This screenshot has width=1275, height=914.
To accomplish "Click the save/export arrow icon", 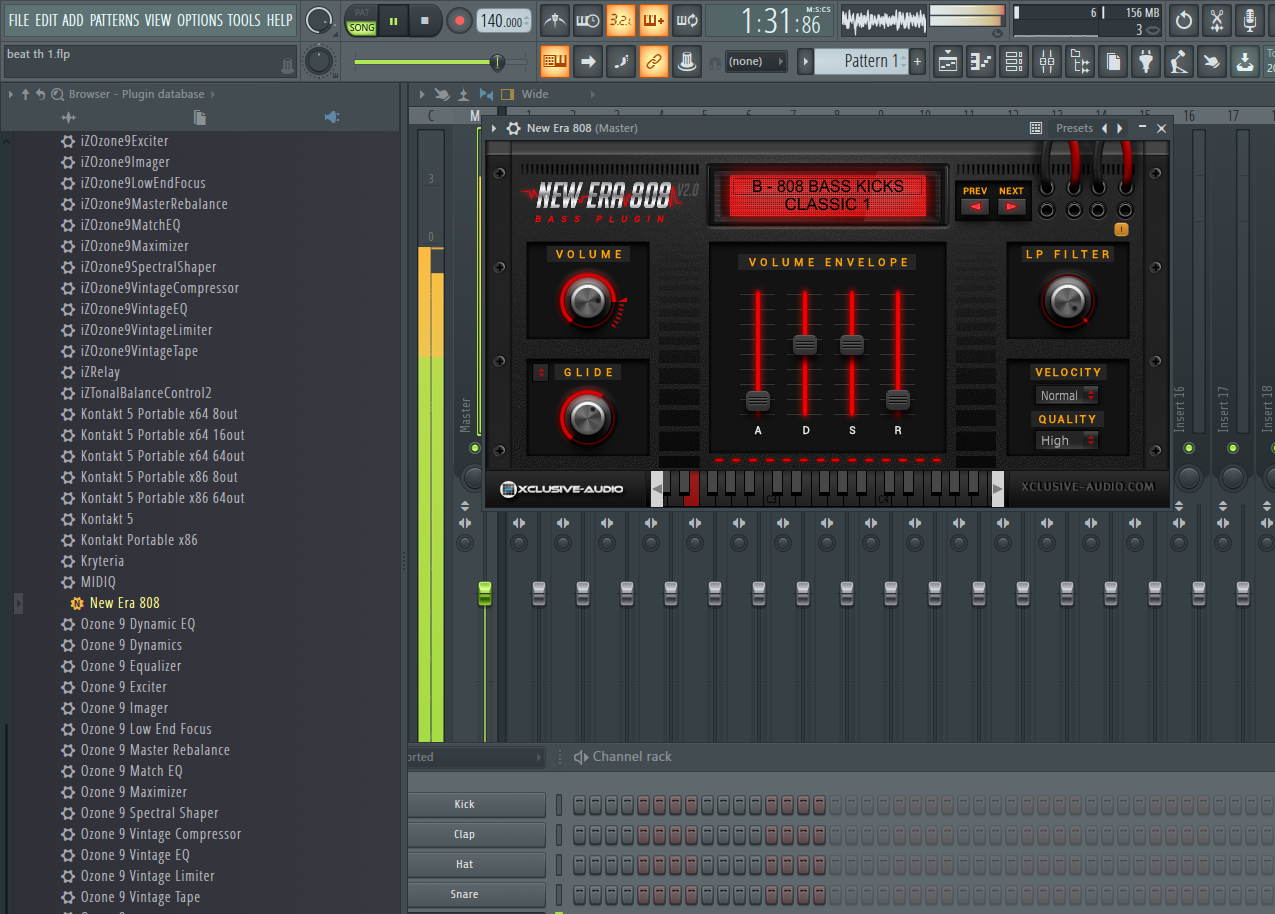I will 1244,62.
